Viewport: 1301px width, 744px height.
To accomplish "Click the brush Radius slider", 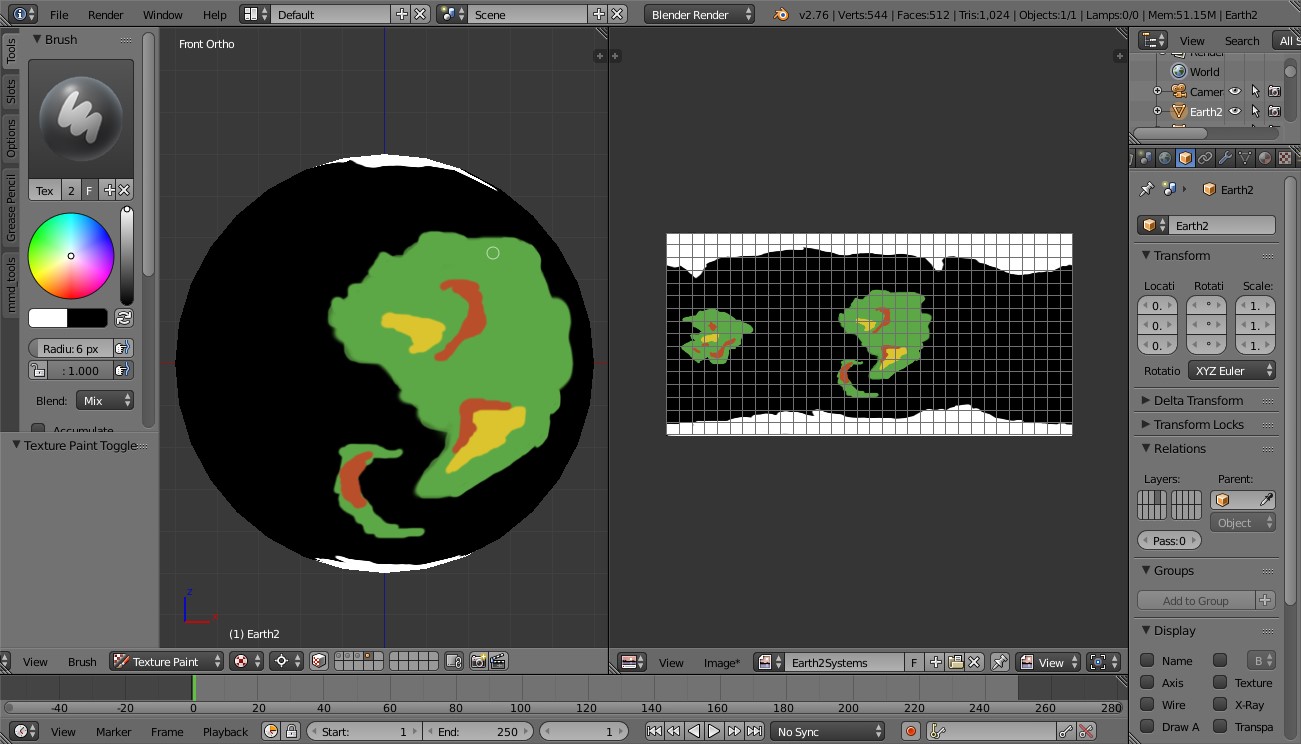I will [70, 348].
